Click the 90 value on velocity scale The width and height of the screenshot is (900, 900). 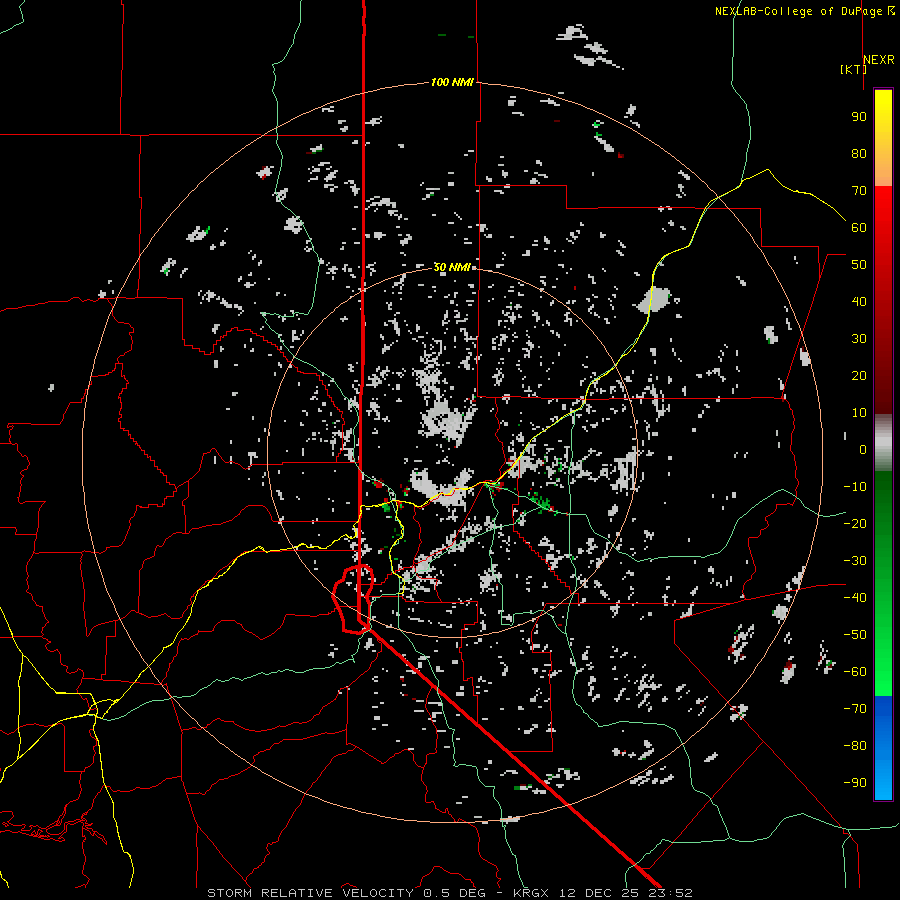(859, 117)
